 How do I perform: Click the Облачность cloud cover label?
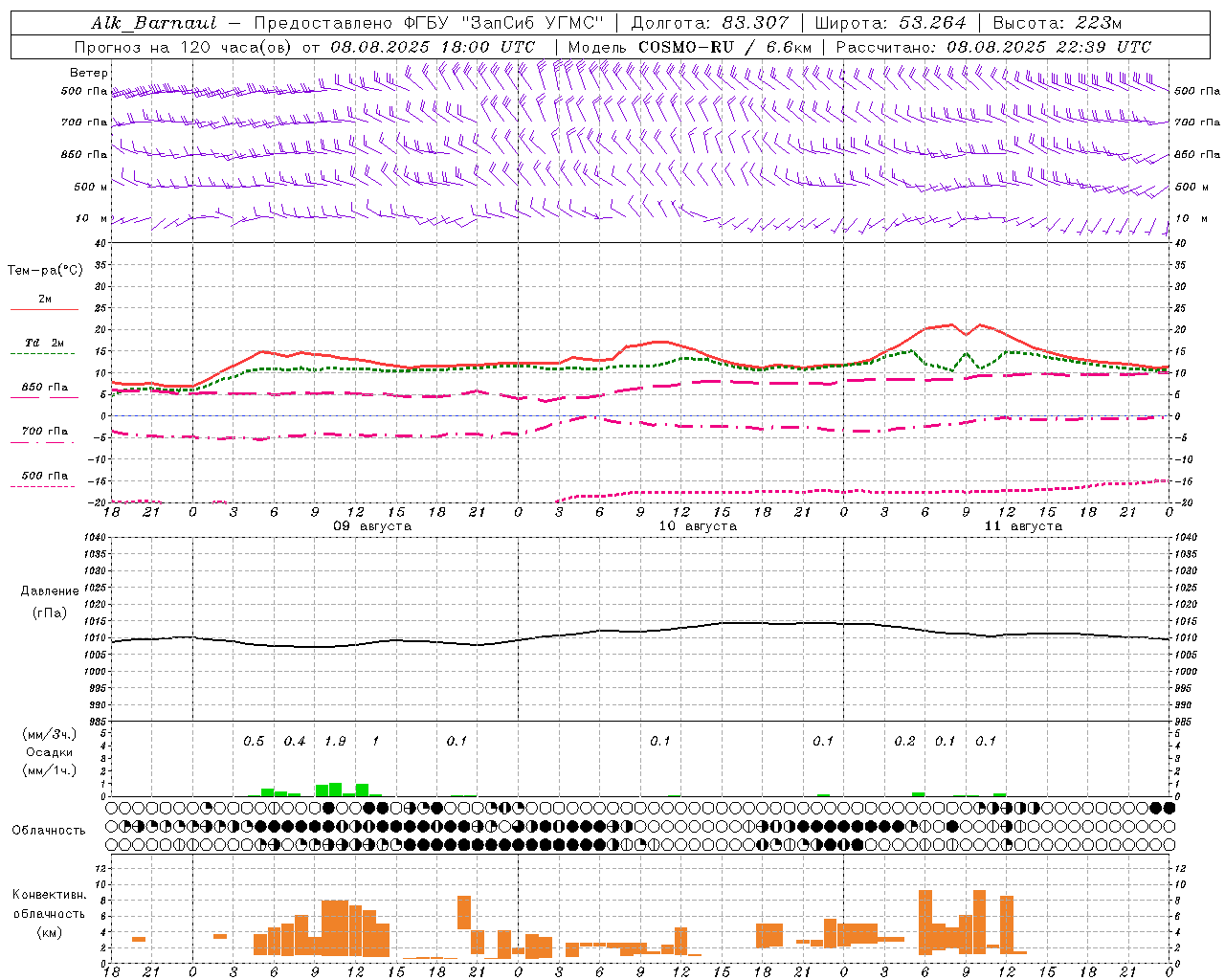pos(49,831)
